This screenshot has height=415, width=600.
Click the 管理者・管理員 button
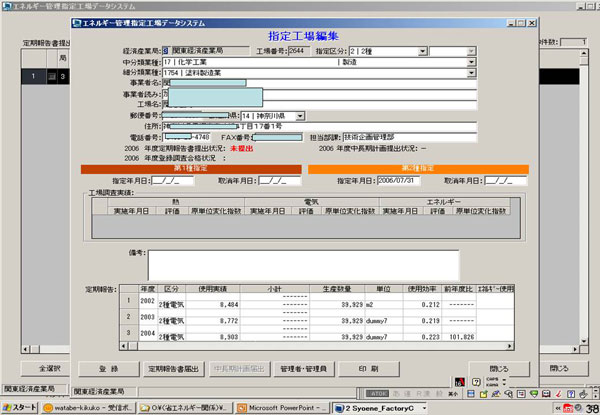pos(304,369)
